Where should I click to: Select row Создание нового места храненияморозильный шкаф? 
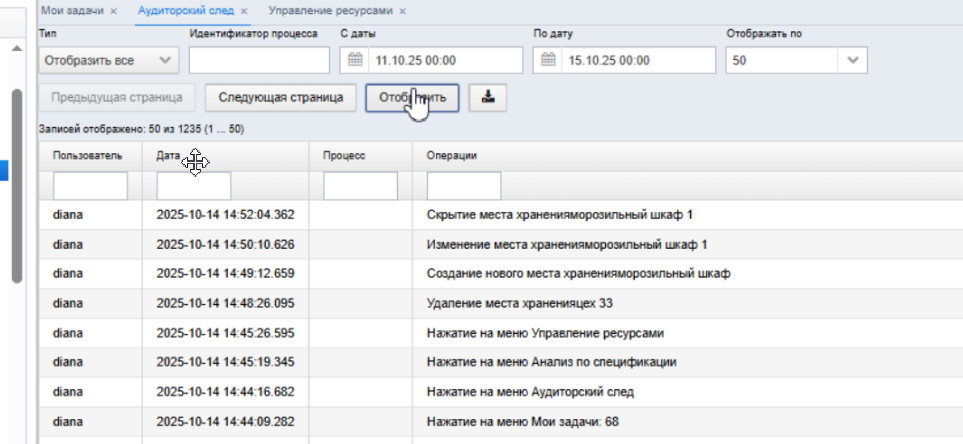click(x=501, y=274)
